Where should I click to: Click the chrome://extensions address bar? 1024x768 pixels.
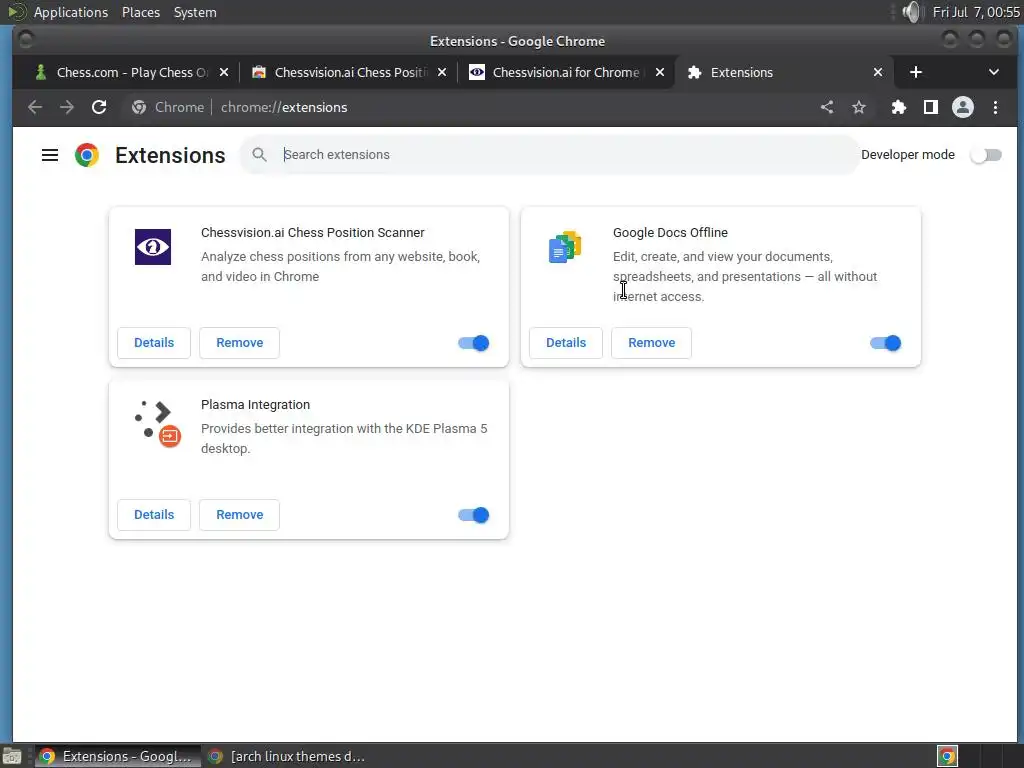284,107
